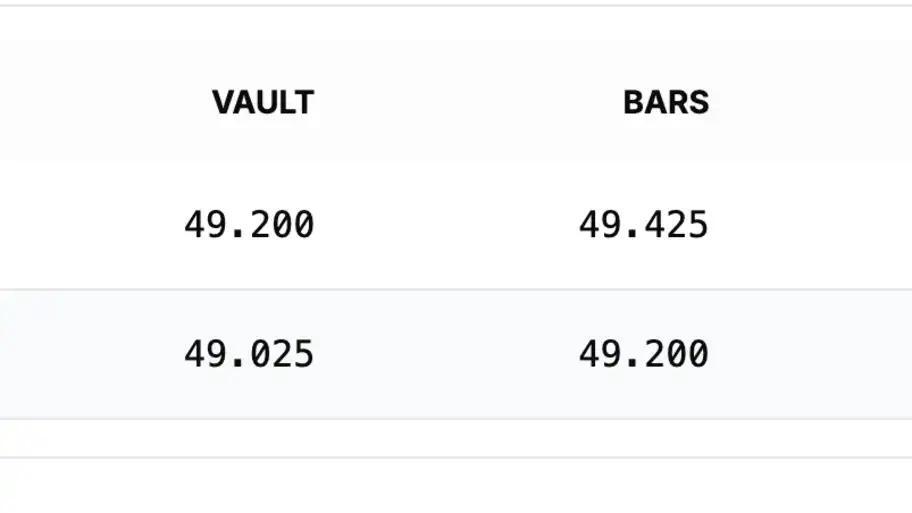Click first row gap between 49.200 and 49.425
This screenshot has width=912, height=513.
446,224
